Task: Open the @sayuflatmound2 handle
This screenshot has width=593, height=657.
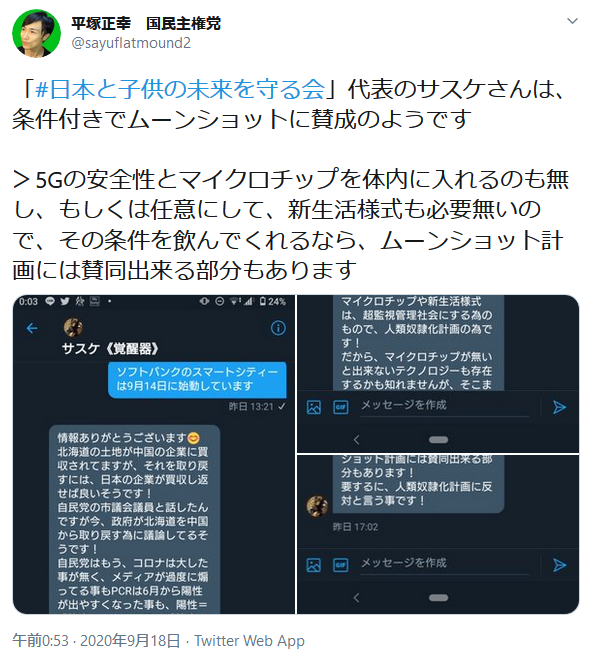Action: pyautogui.click(x=131, y=43)
